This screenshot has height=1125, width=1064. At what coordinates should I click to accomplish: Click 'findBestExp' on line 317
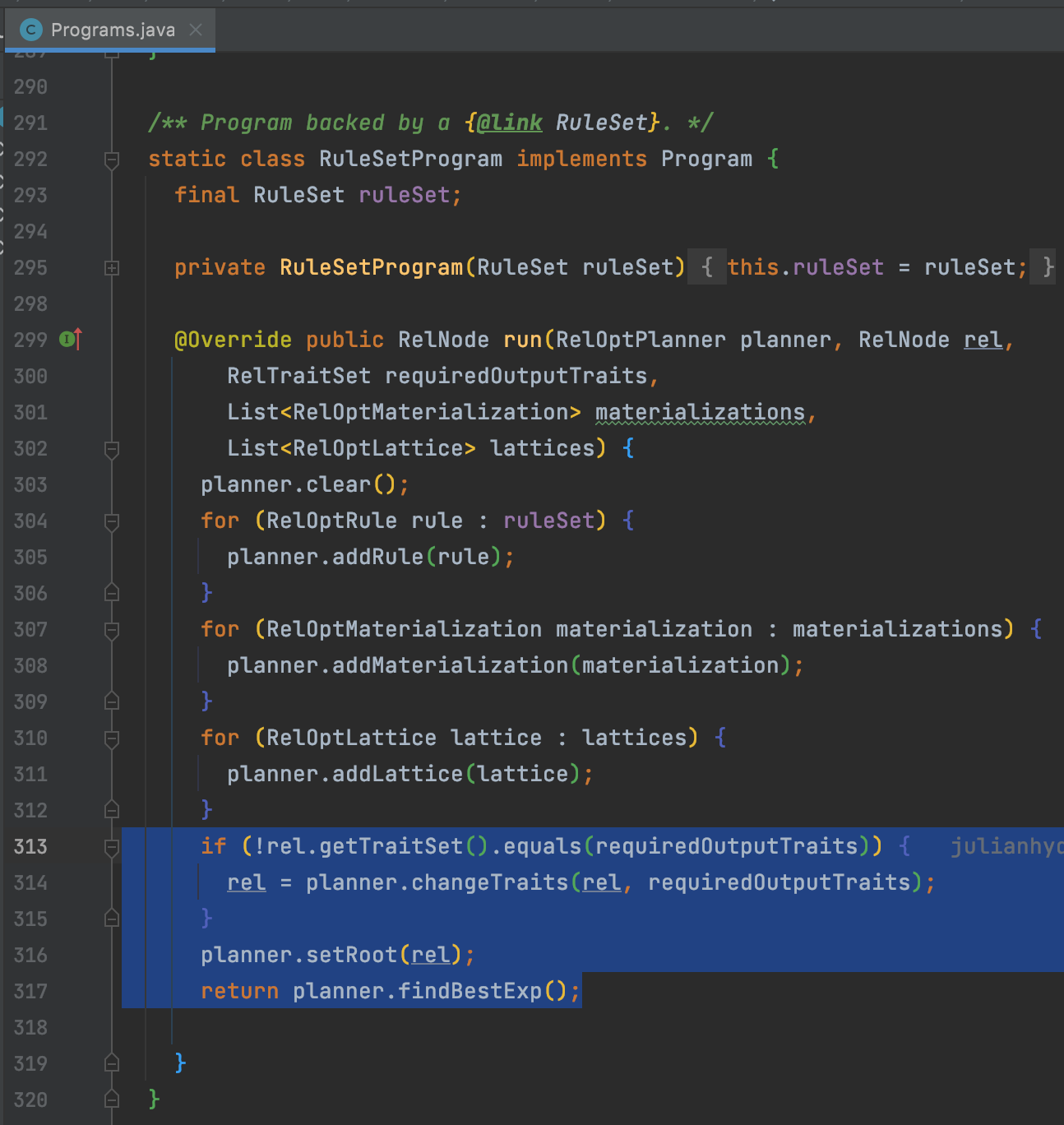[x=470, y=991]
